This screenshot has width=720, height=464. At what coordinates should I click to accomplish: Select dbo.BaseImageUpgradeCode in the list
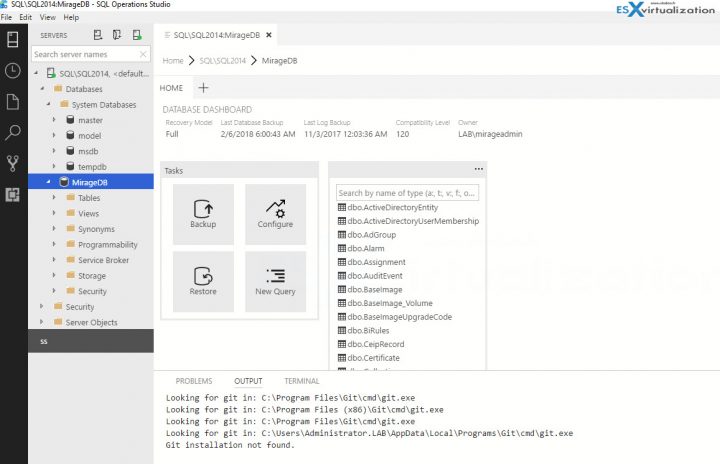pyautogui.click(x=400, y=317)
